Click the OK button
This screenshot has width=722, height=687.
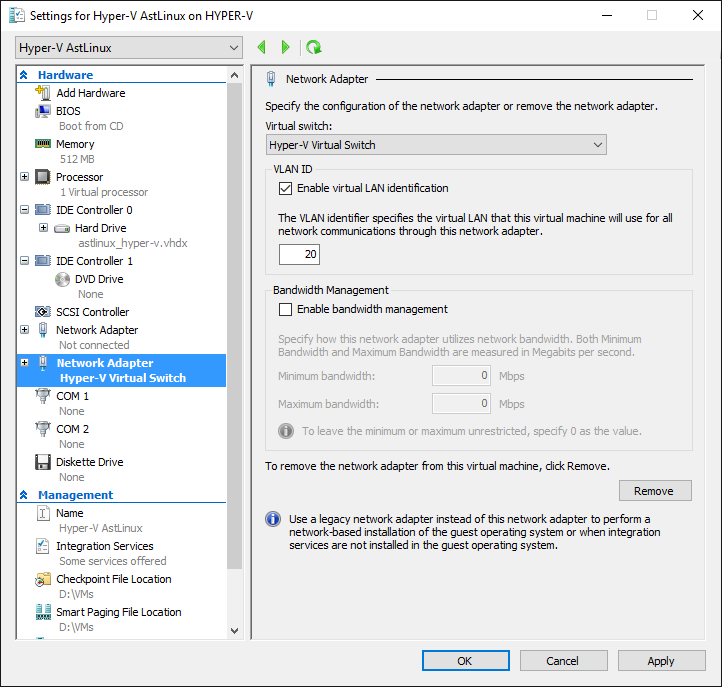click(x=466, y=661)
